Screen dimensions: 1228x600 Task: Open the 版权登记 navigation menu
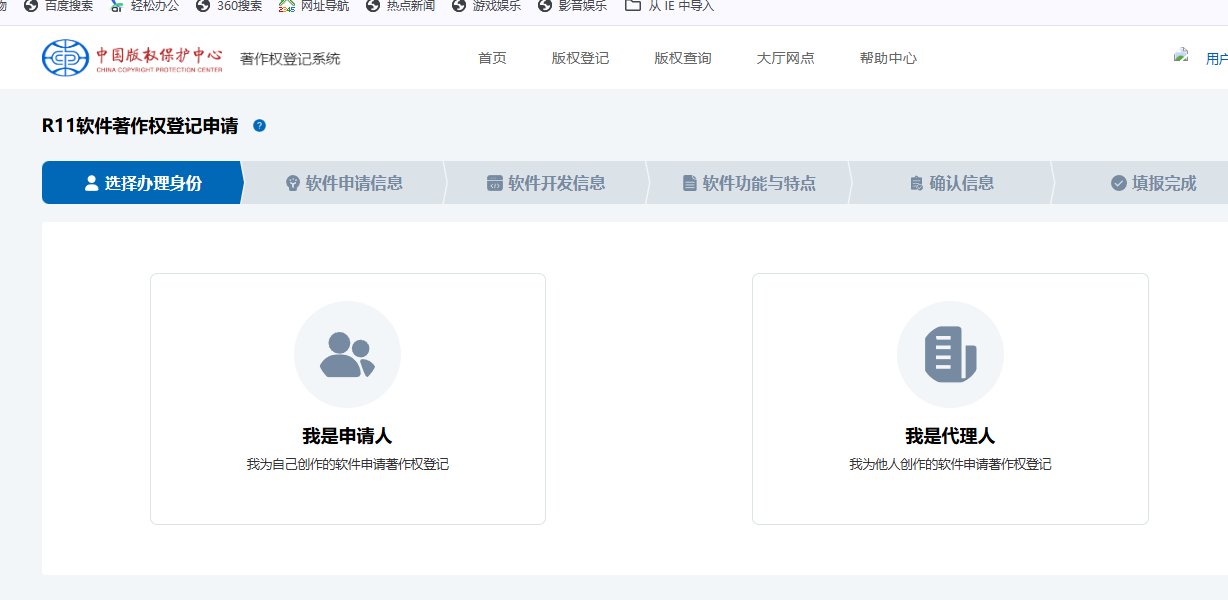[580, 58]
